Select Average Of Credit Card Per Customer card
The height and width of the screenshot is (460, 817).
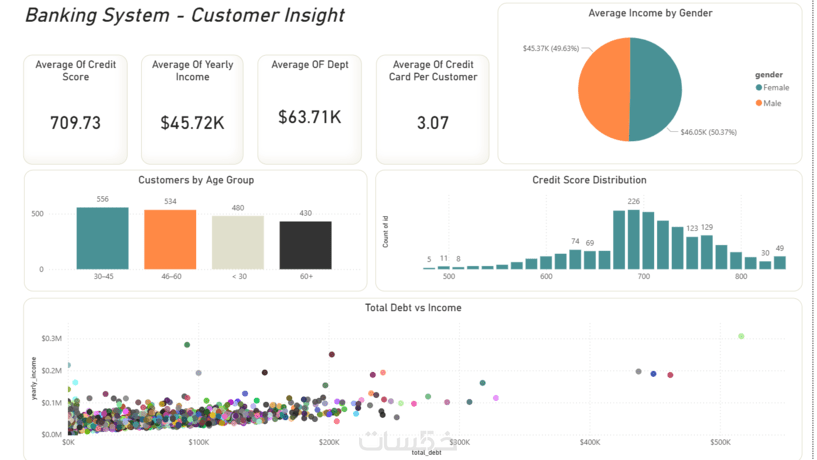[432, 109]
